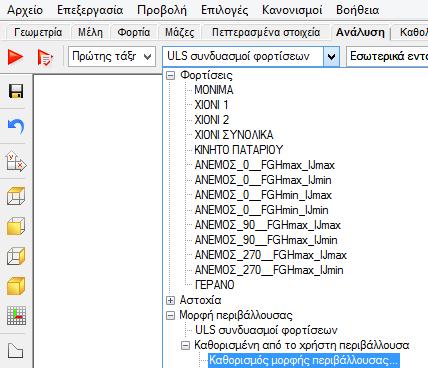Screen dimensions: 428x368
Task: Collapse the Φορτίσεις tree node
Action: 170,76
